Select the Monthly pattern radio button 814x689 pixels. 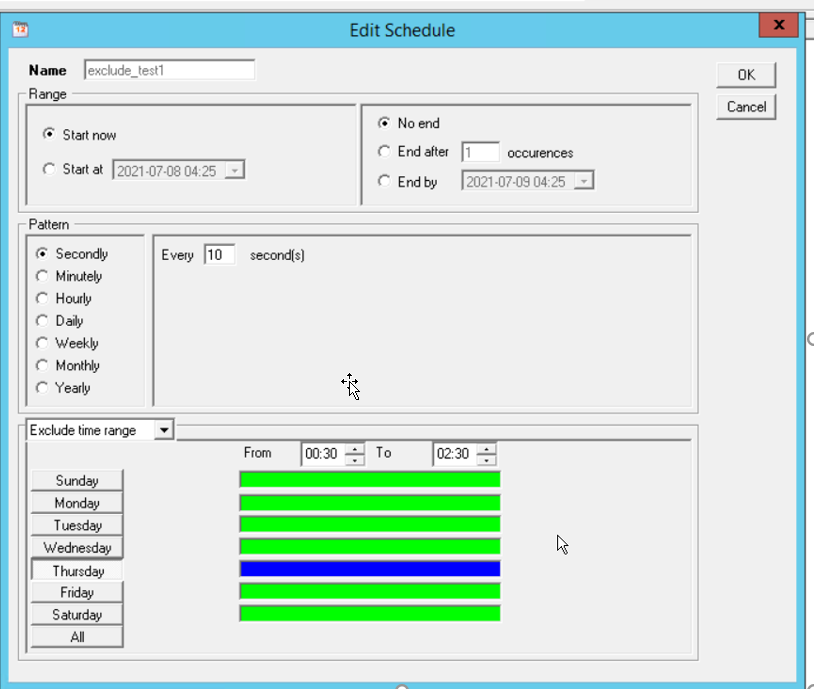point(42,366)
